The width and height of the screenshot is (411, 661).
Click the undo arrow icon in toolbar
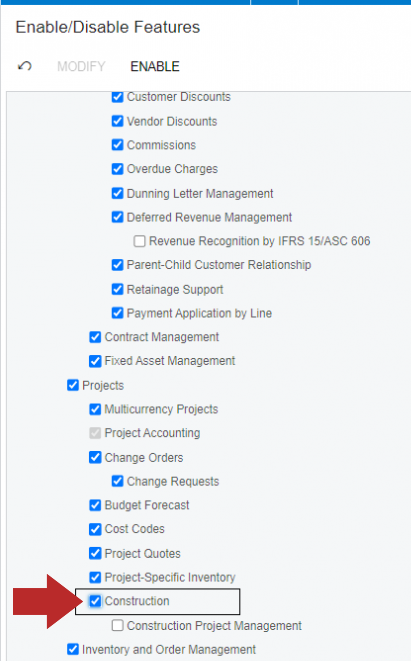click(25, 66)
